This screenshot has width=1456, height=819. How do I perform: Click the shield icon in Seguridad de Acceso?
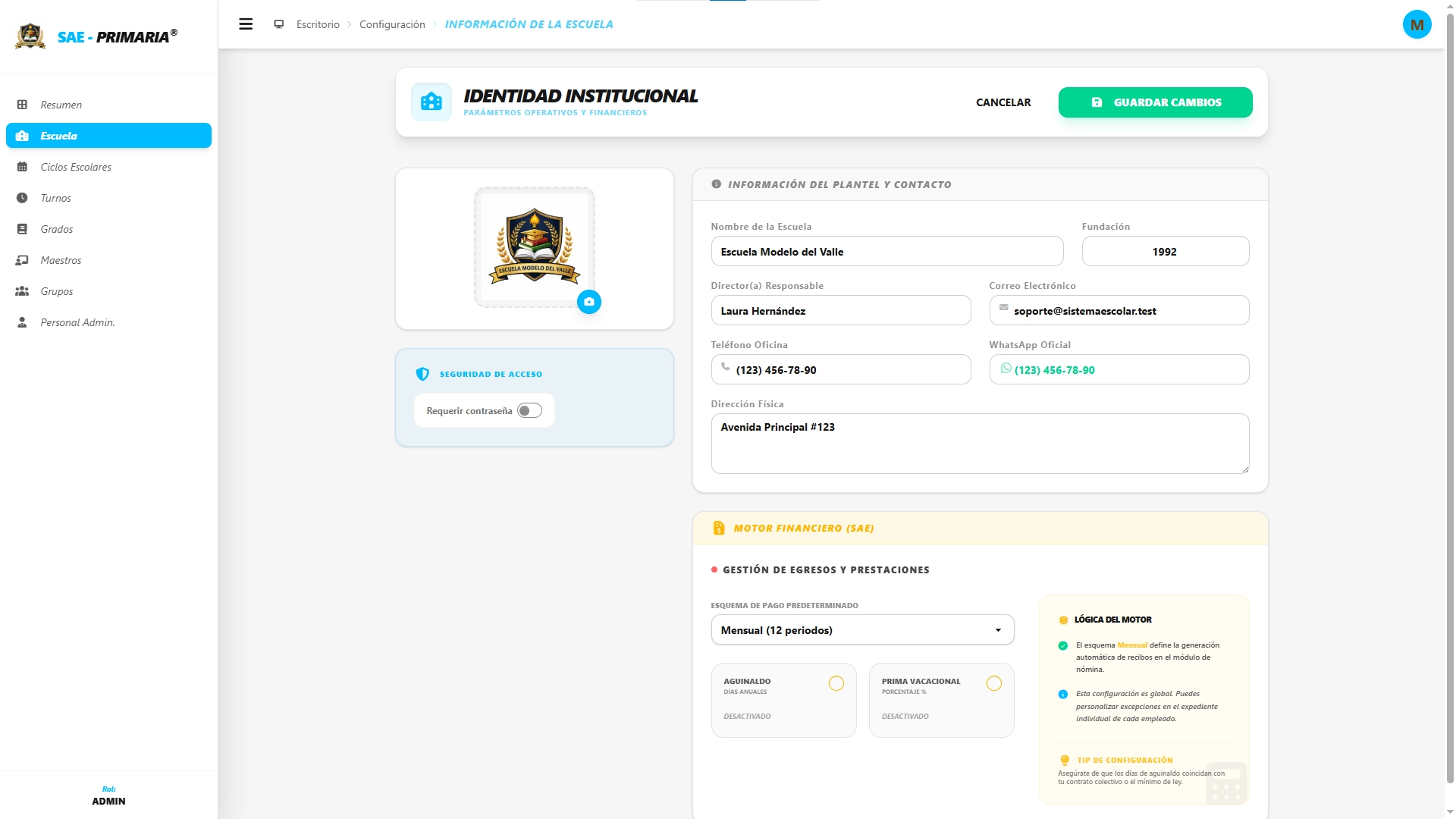click(423, 374)
